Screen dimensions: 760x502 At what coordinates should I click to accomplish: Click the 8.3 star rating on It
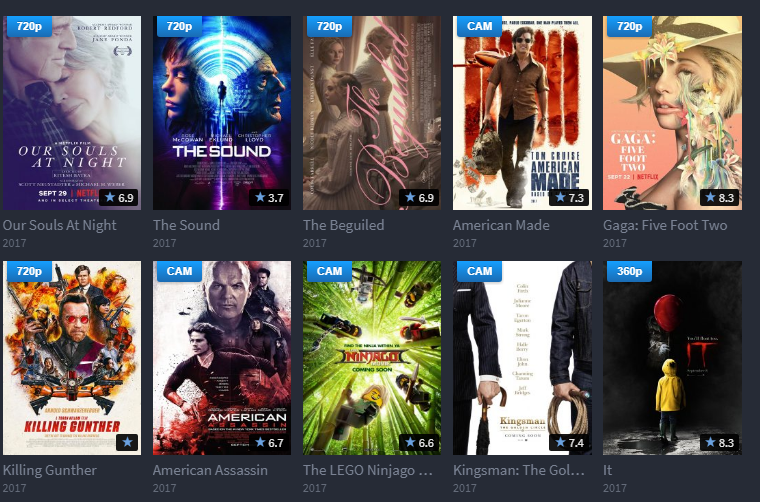[720, 442]
